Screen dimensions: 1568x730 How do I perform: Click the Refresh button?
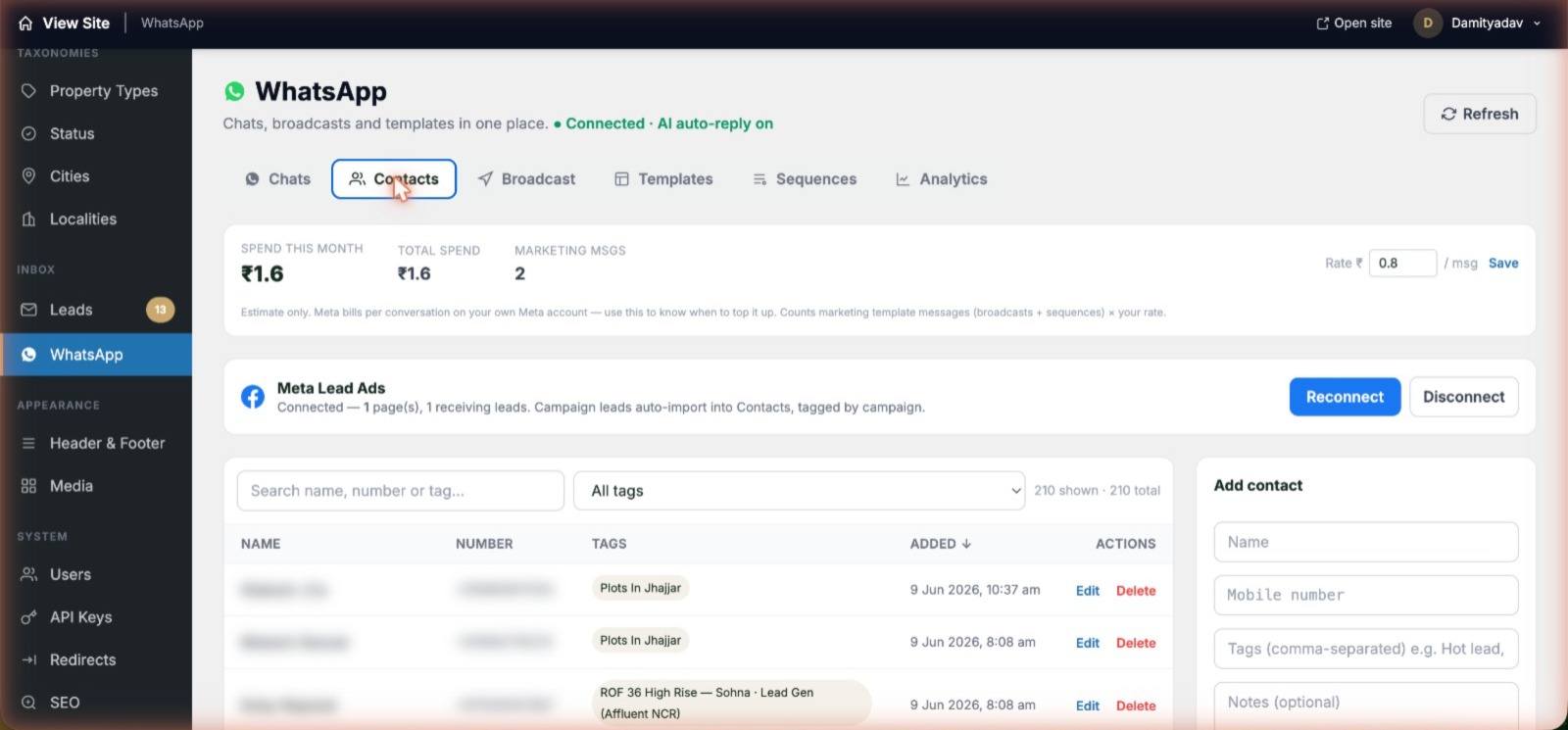click(1480, 114)
